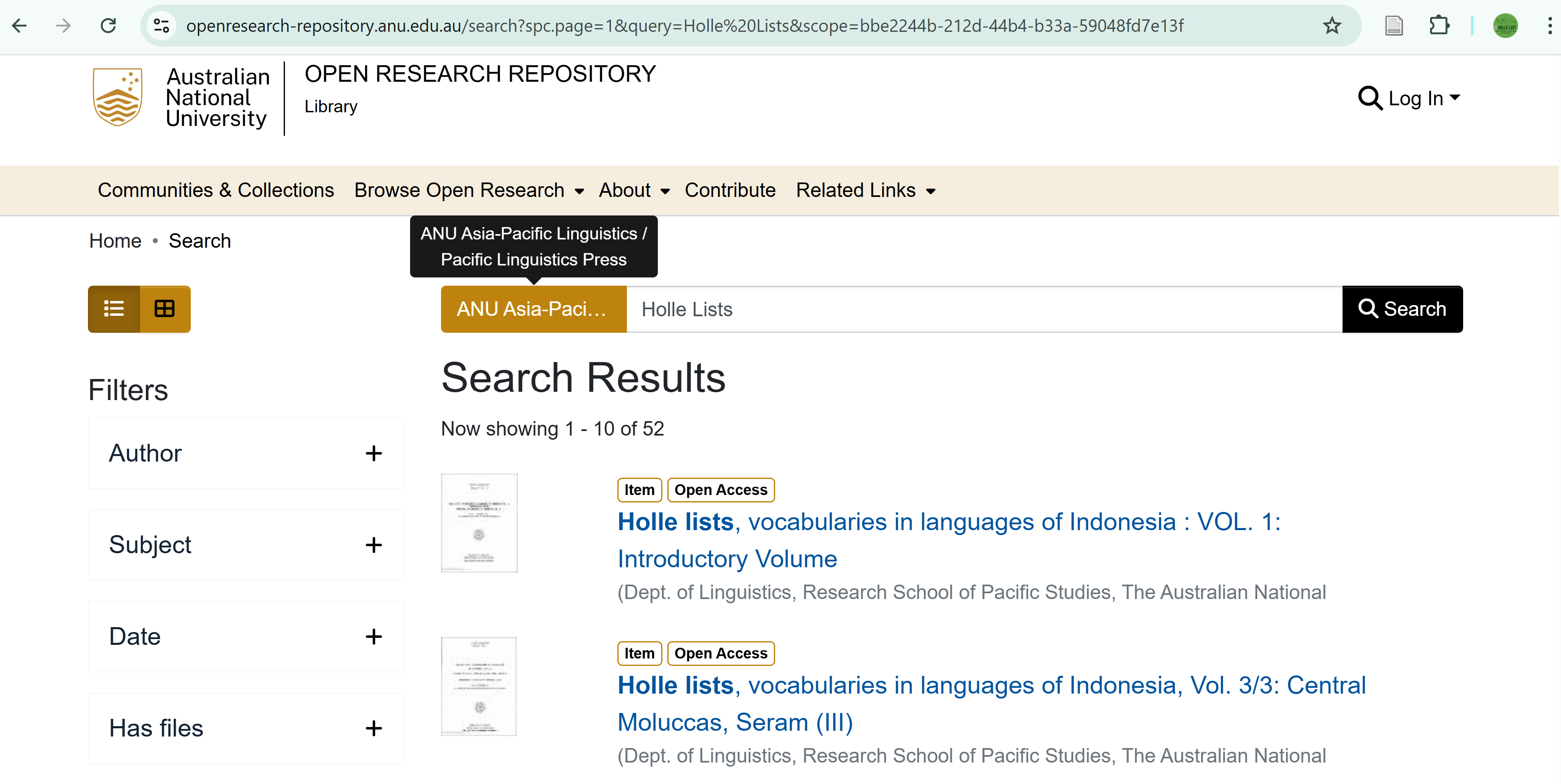Image resolution: width=1561 pixels, height=784 pixels.
Task: Open the site information icon in address bar
Action: 161,26
